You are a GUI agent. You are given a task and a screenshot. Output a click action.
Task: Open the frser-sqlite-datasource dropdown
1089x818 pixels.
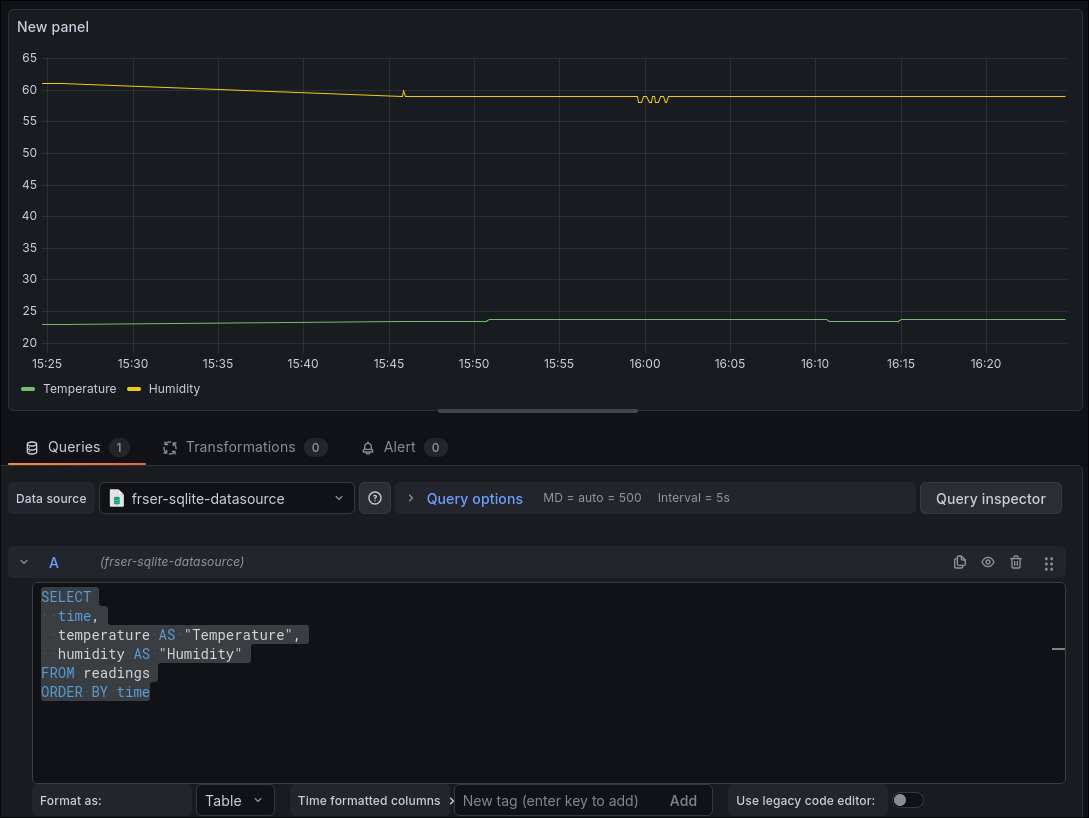[x=226, y=497]
